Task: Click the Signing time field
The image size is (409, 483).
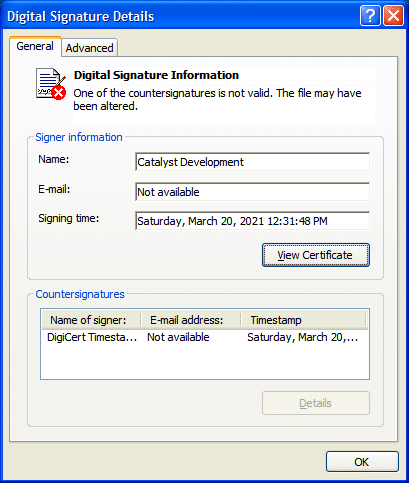Action: tap(252, 221)
